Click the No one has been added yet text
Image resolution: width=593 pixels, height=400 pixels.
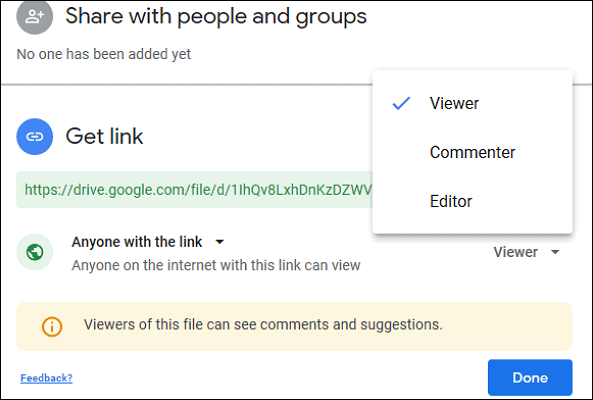[x=104, y=54]
